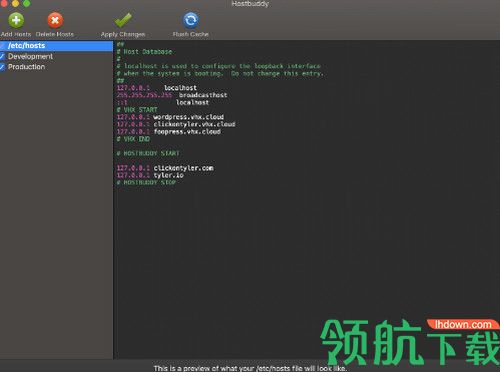
Task: Click the clickontyler.vhx.cloud host line
Action: (x=176, y=124)
